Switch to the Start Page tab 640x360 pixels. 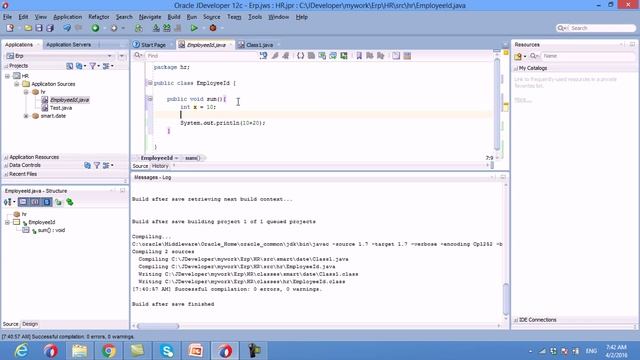tap(153, 45)
